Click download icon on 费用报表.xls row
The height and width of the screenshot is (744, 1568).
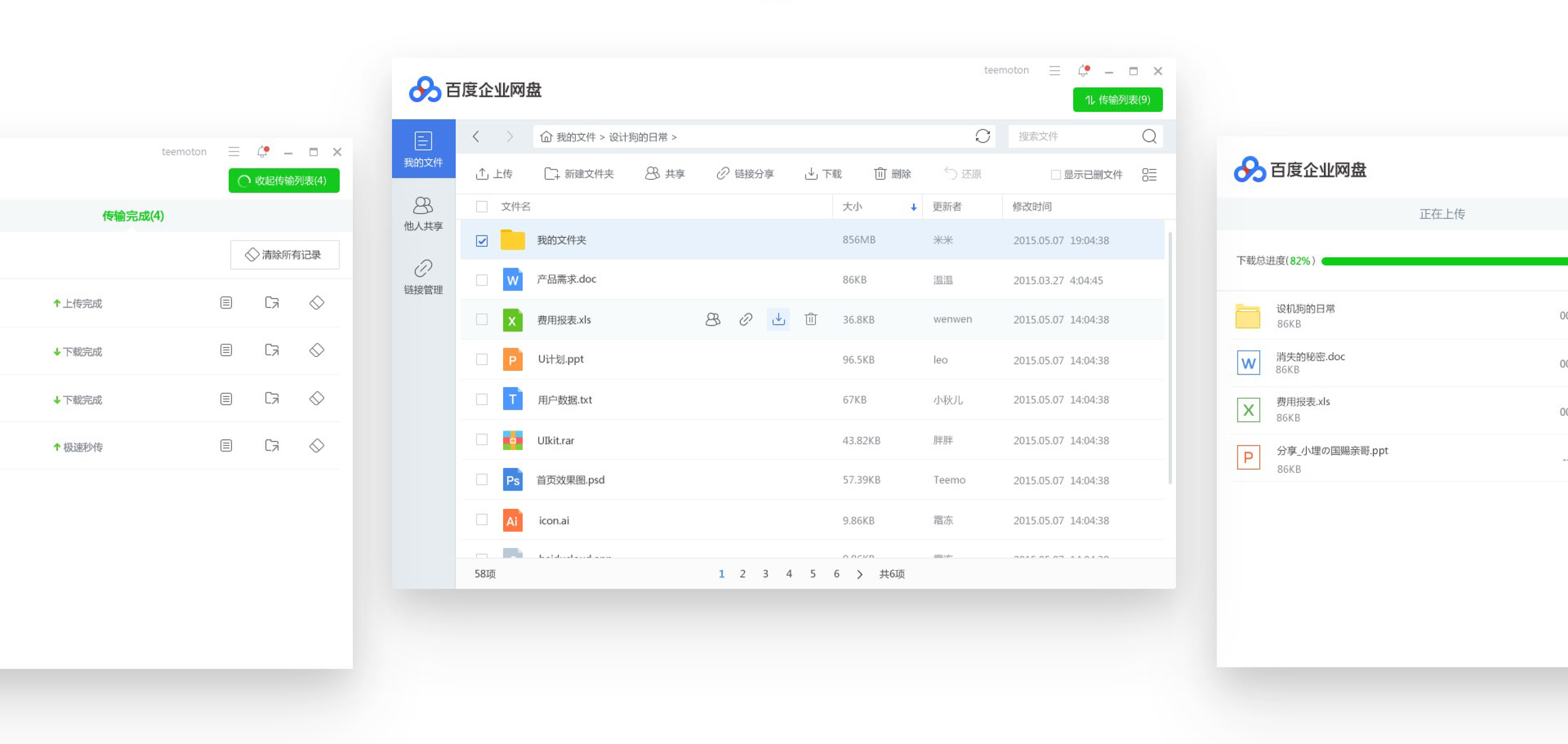778,319
